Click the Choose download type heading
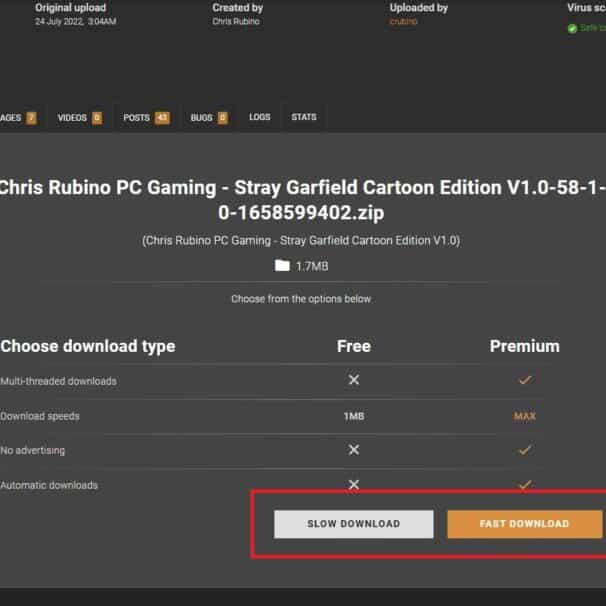Viewport: 606px width, 606px height. [x=88, y=346]
